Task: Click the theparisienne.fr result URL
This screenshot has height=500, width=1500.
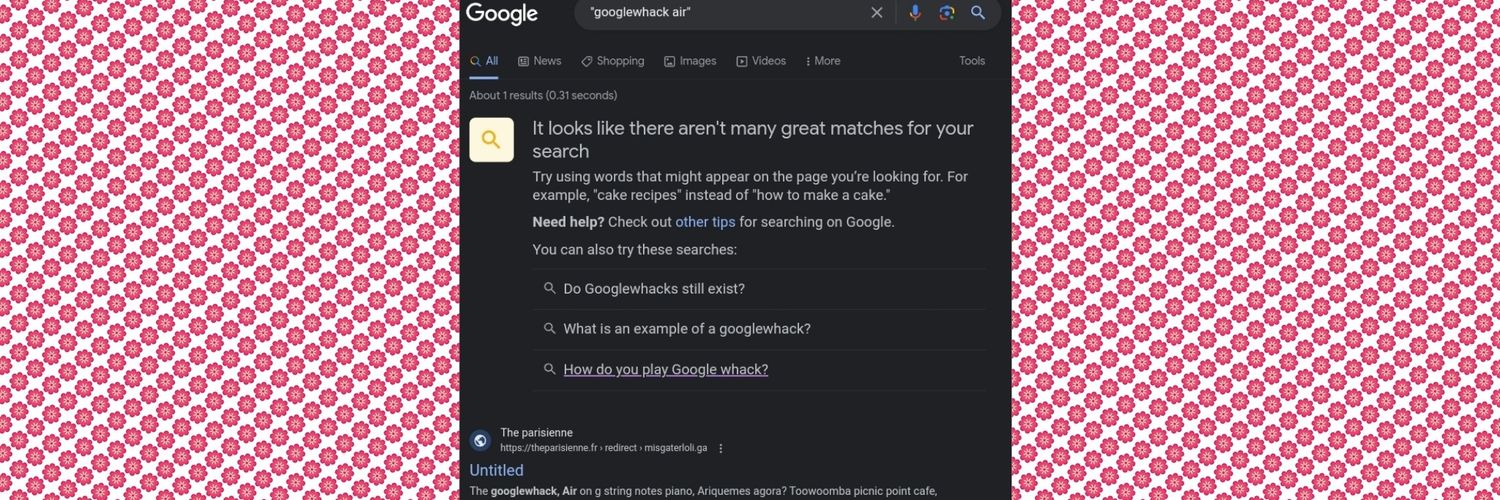Action: tap(603, 448)
